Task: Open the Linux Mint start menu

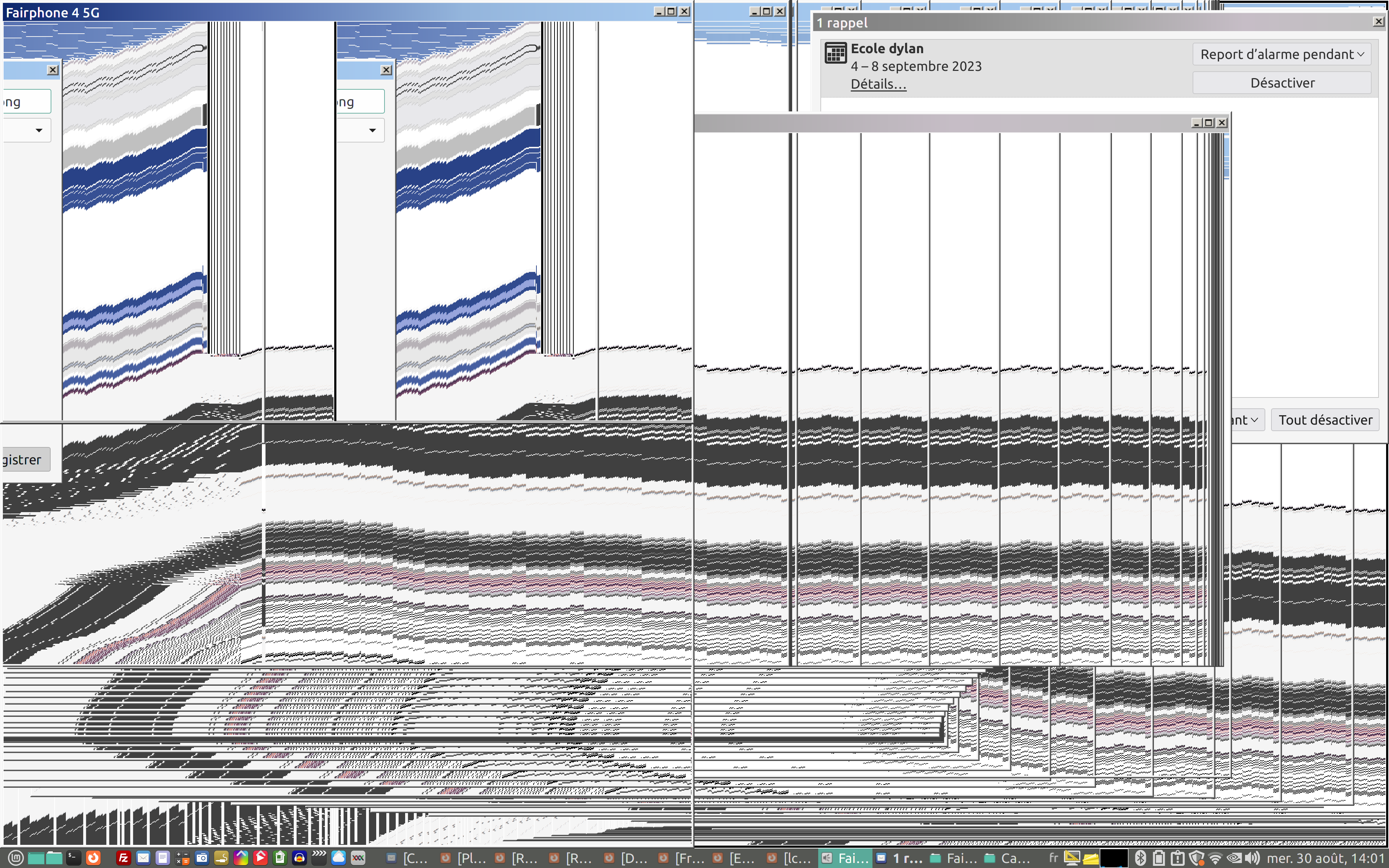Action: pyautogui.click(x=16, y=858)
